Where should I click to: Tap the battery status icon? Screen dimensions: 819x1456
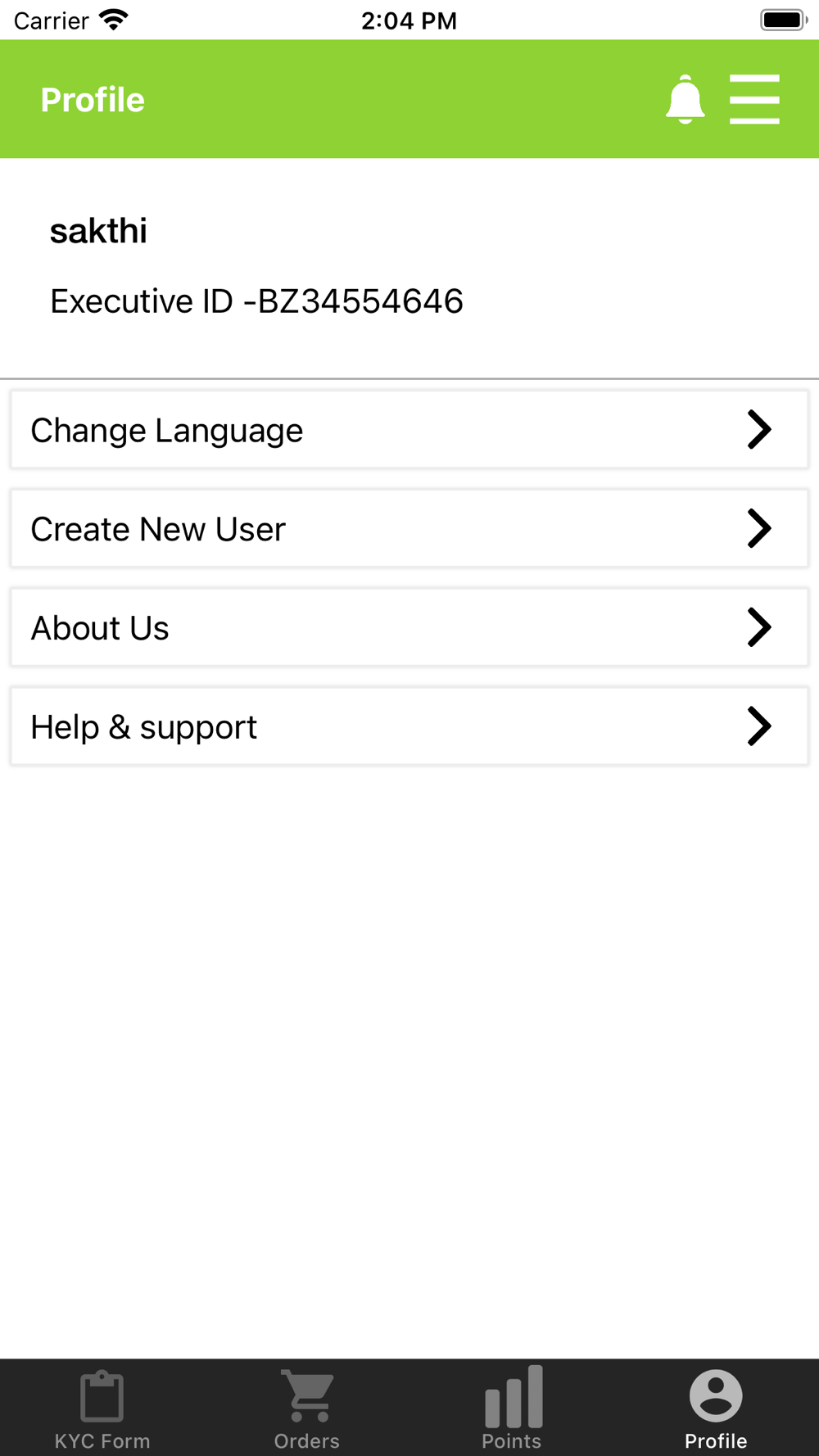[783, 20]
